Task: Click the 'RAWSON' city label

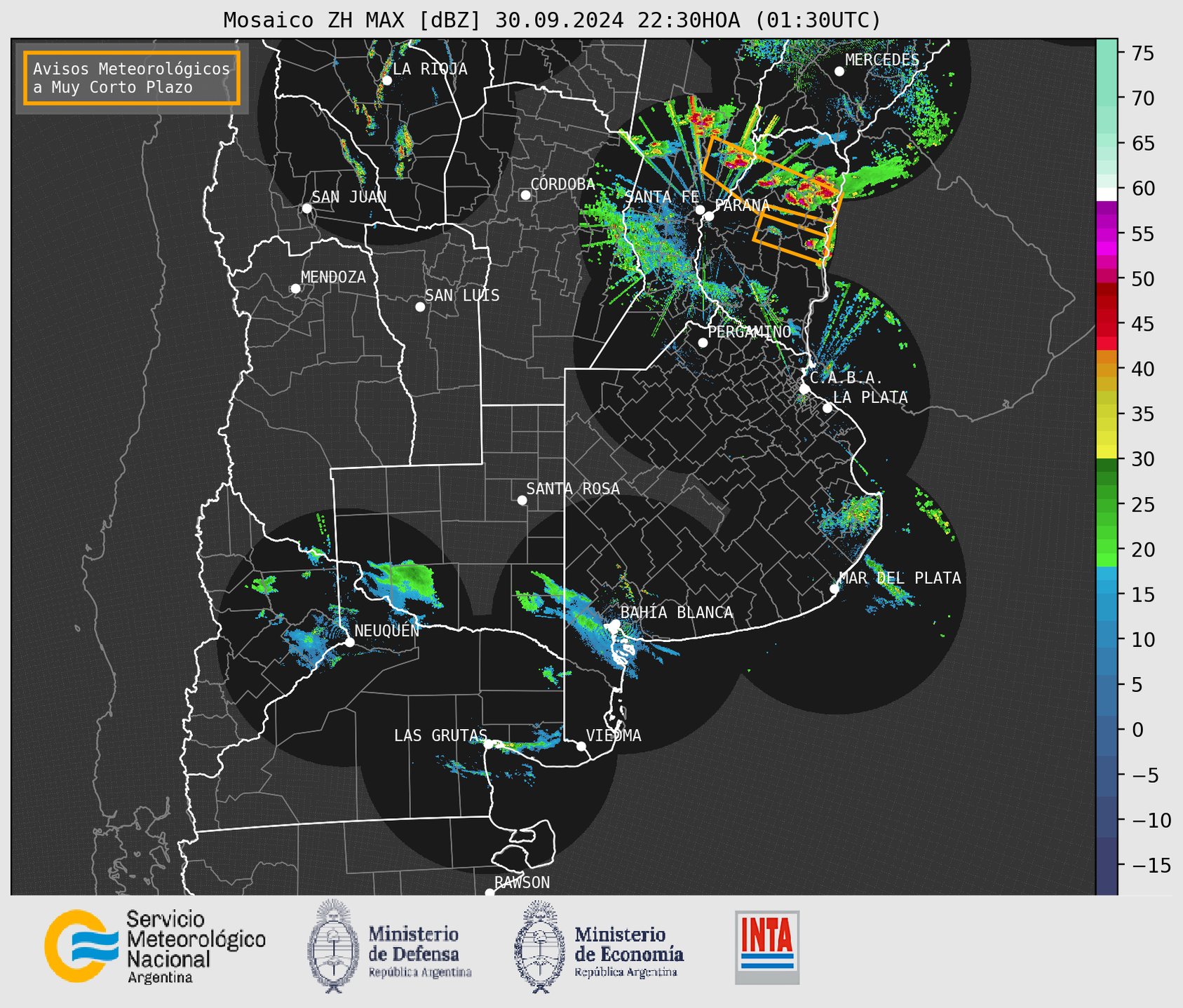Action: (522, 883)
